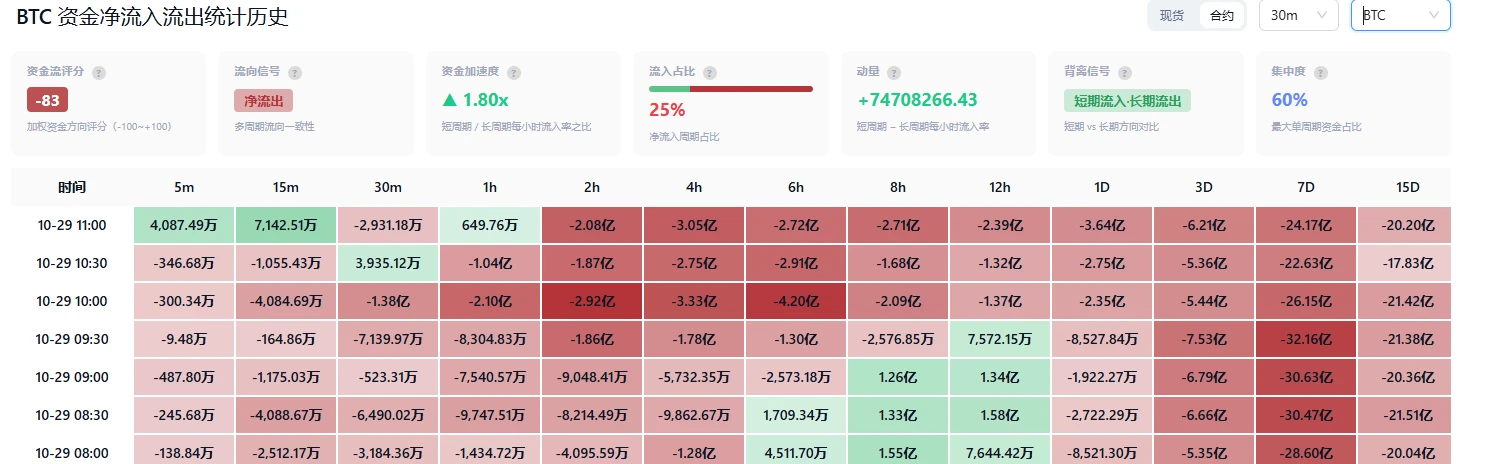
Task: Select the 10-29 09:00 row time
Action: coord(72,377)
